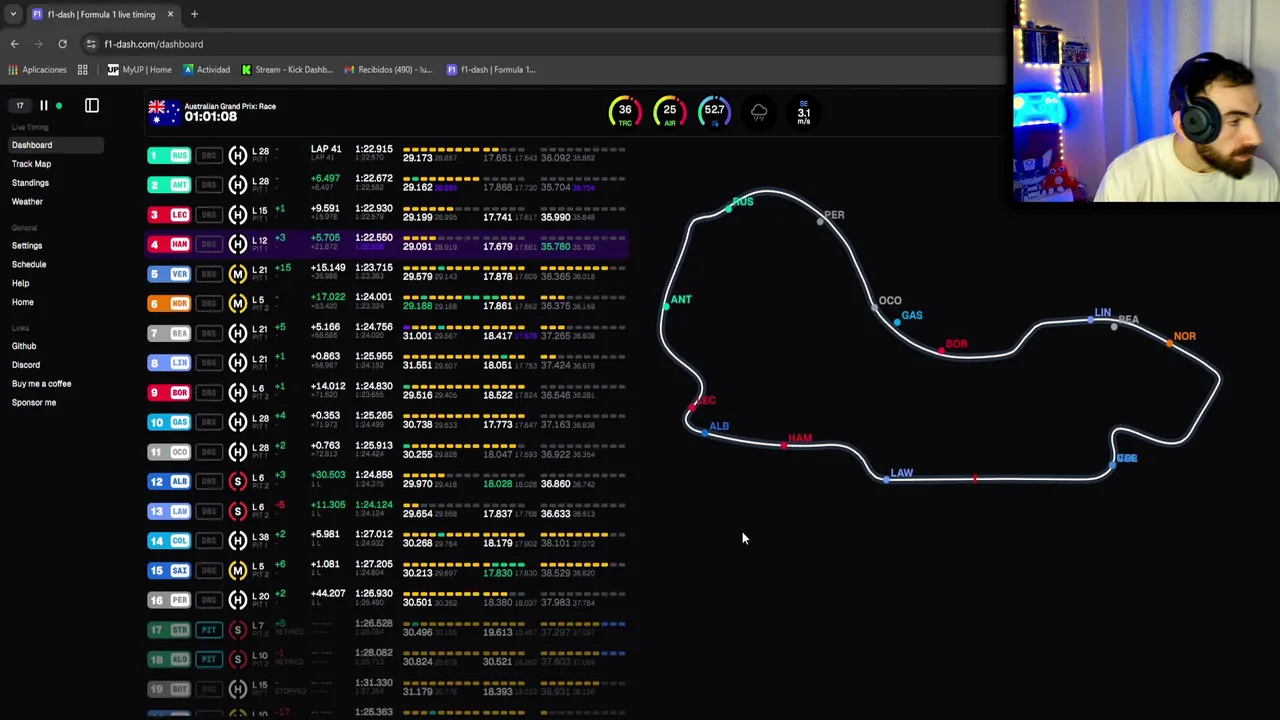Open the Aplicaciones bookmarks shortcut
This screenshot has height=720, width=1280.
pyautogui.click(x=38, y=70)
